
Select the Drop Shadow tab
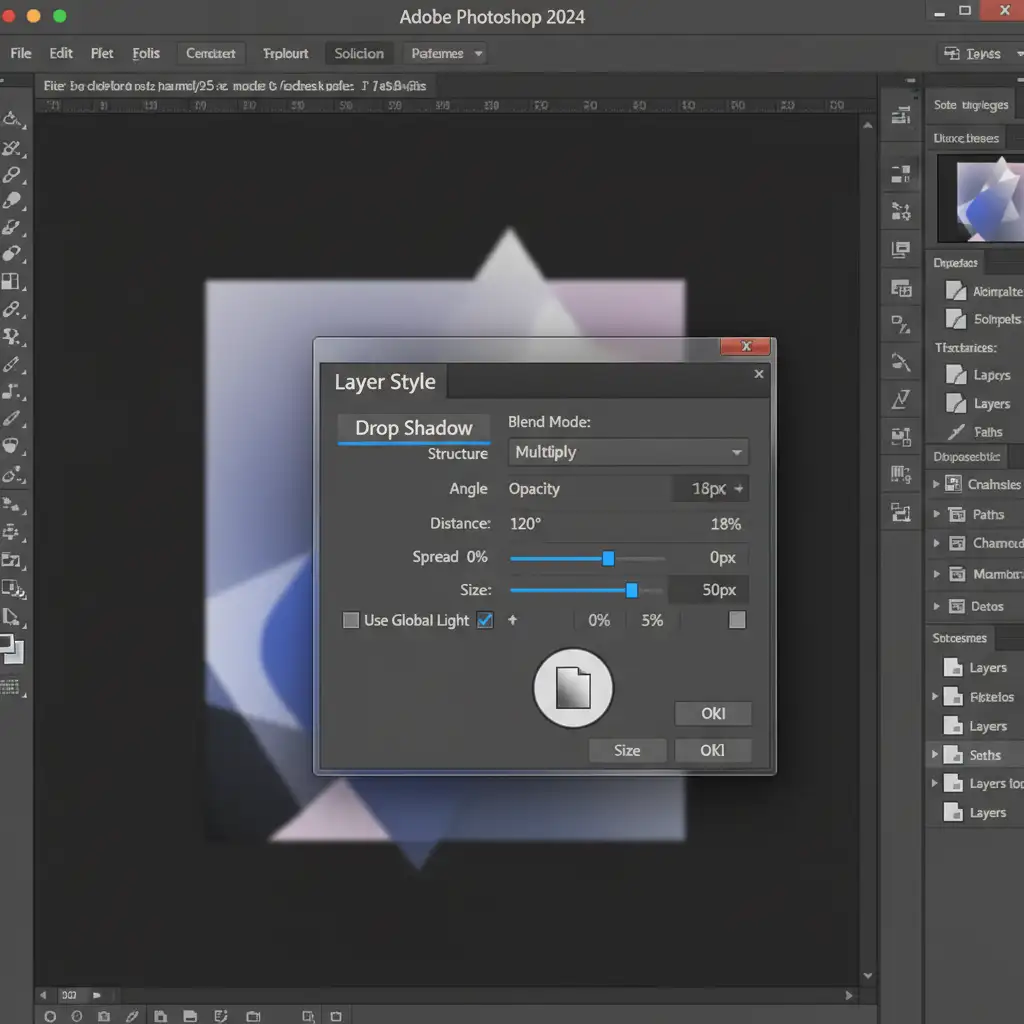[x=413, y=428]
